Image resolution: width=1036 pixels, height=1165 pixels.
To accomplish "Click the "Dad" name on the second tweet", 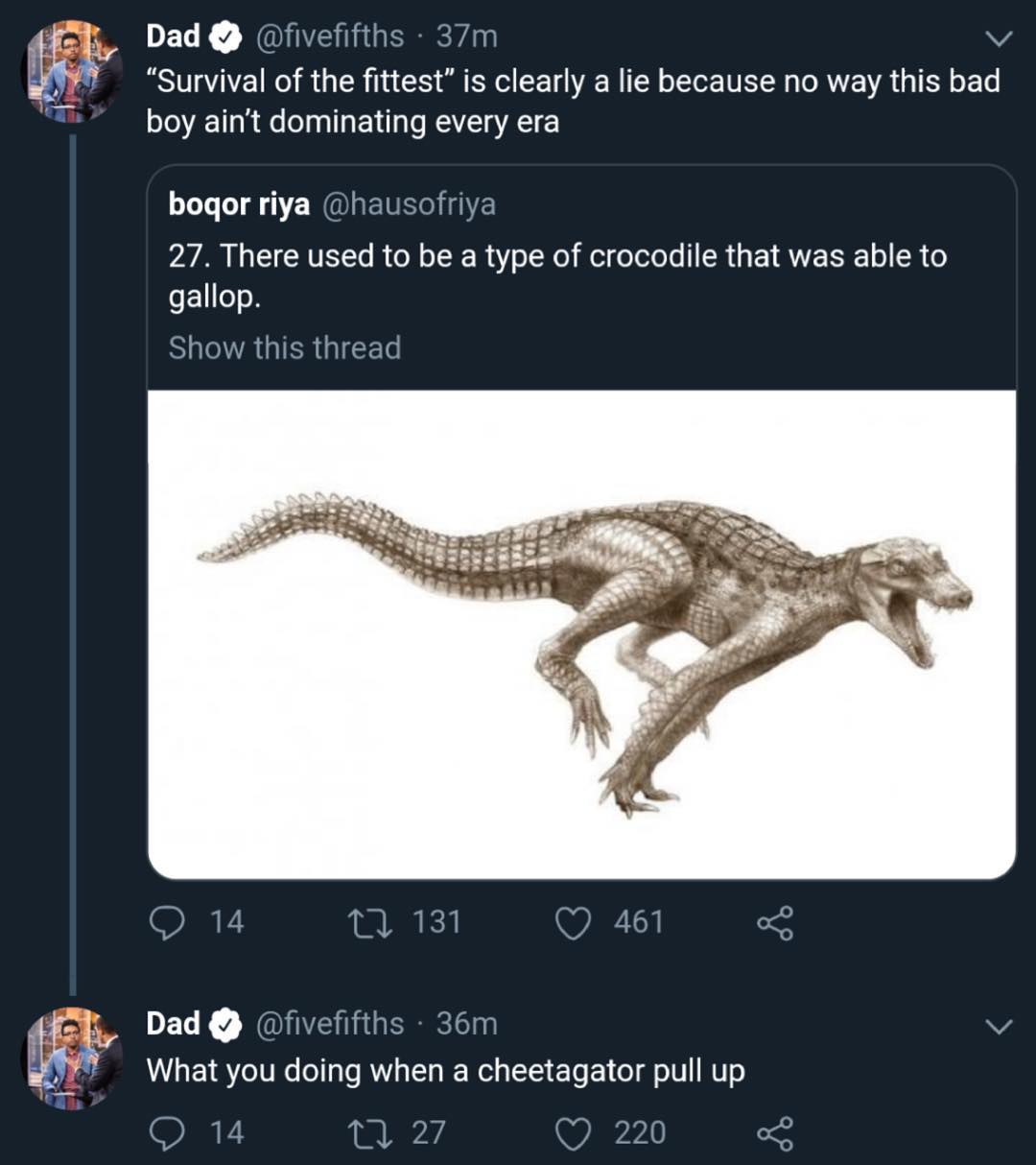I will click(173, 1024).
